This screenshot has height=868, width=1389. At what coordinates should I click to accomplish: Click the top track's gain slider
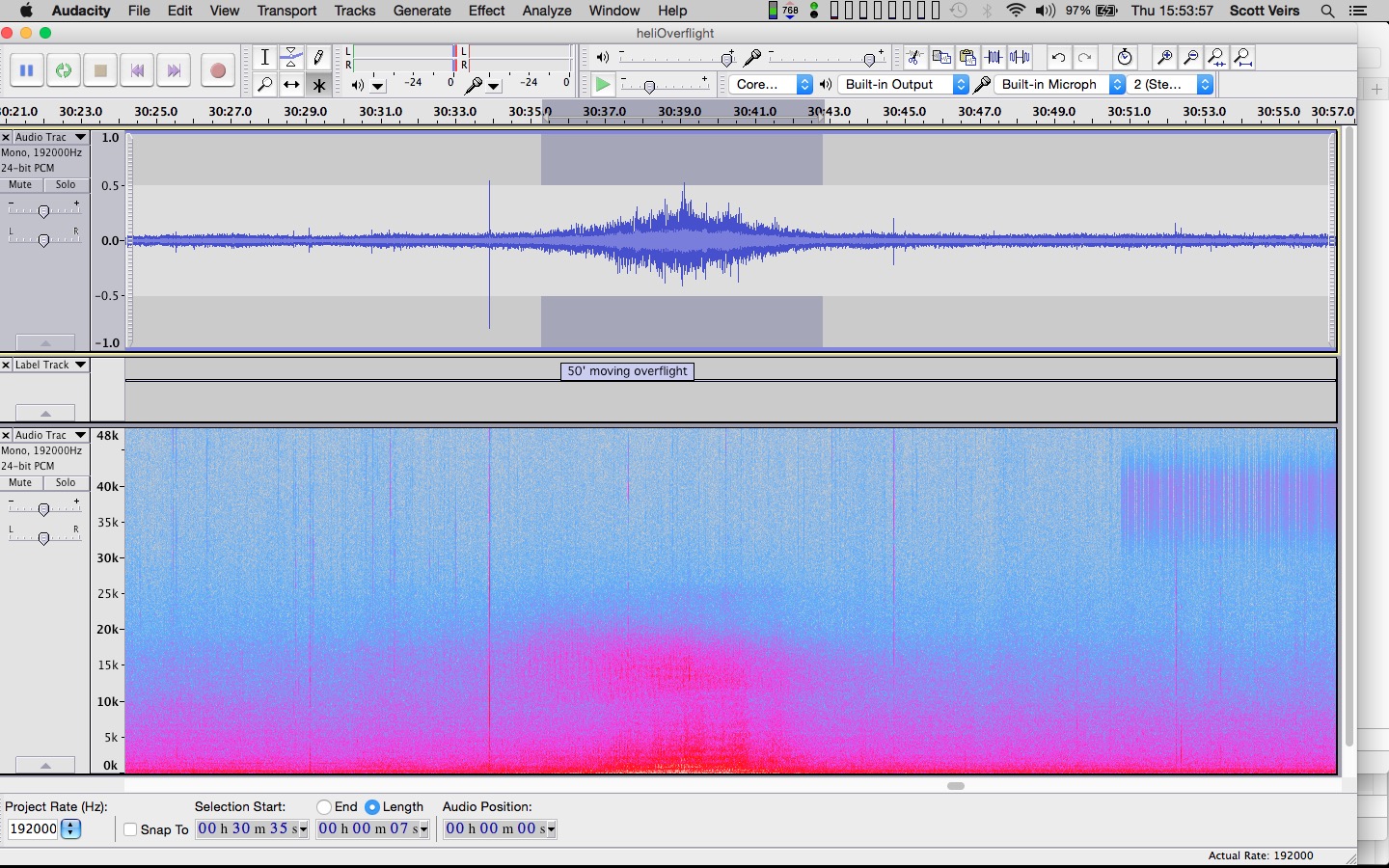pos(43,211)
